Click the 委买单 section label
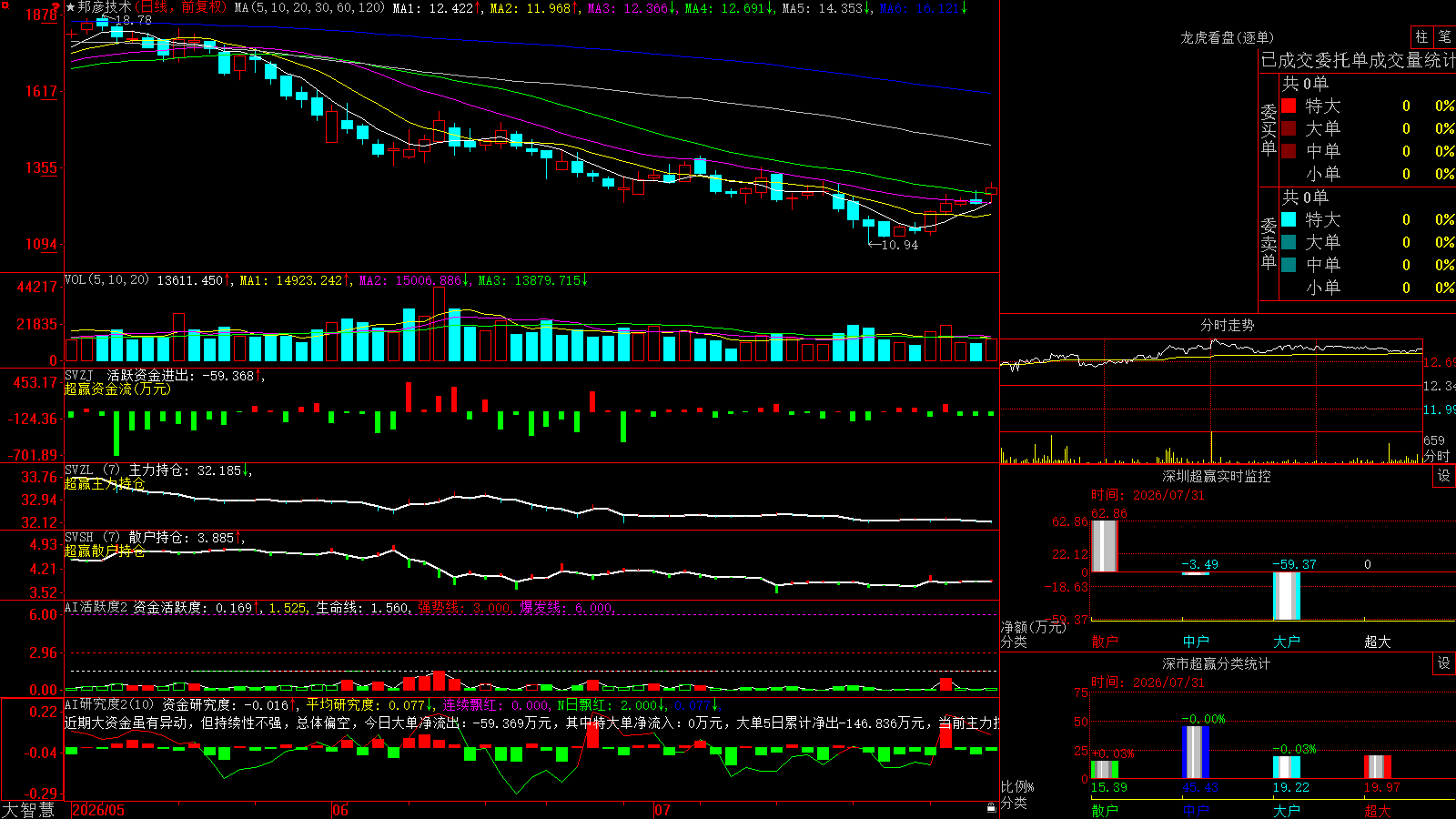Image resolution: width=1456 pixels, height=819 pixels. point(1269,129)
